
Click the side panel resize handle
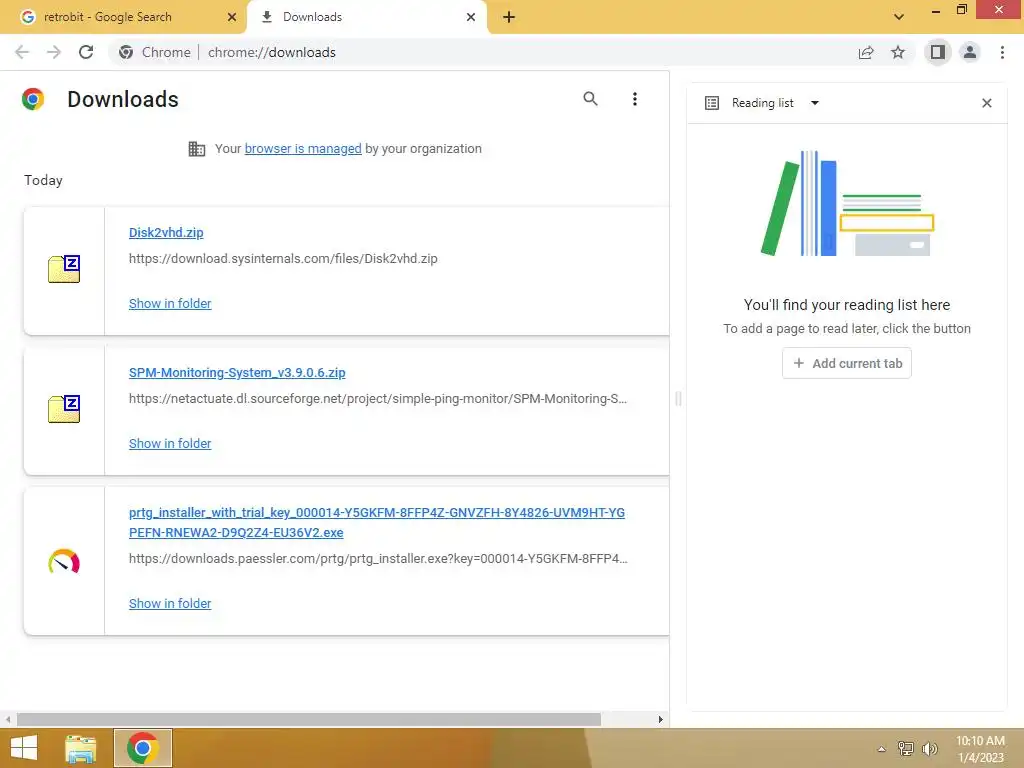[678, 398]
